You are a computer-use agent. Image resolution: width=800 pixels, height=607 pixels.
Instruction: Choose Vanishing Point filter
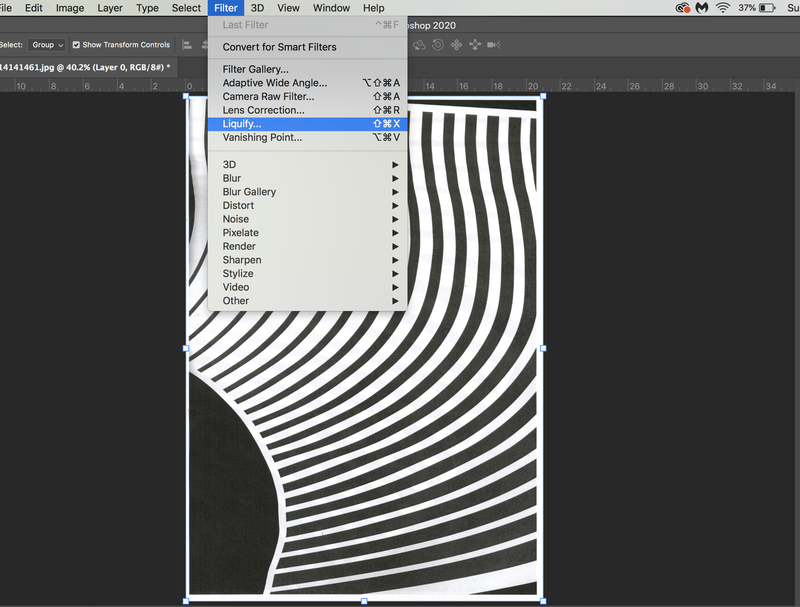point(307,137)
